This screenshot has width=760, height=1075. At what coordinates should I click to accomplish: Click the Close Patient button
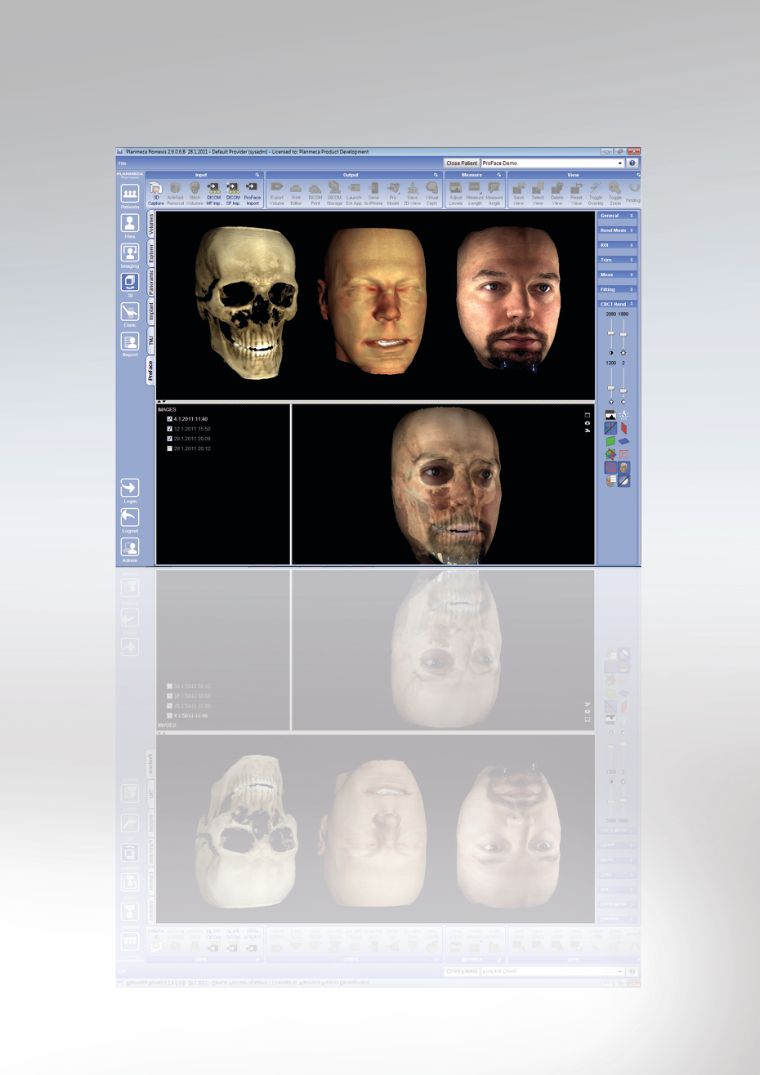pyautogui.click(x=461, y=163)
